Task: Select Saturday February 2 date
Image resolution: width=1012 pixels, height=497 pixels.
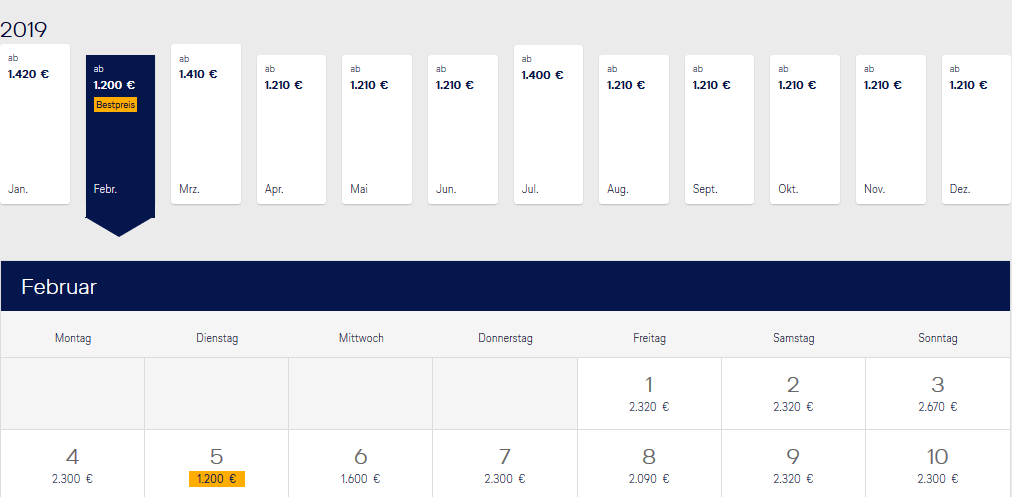Action: [793, 394]
